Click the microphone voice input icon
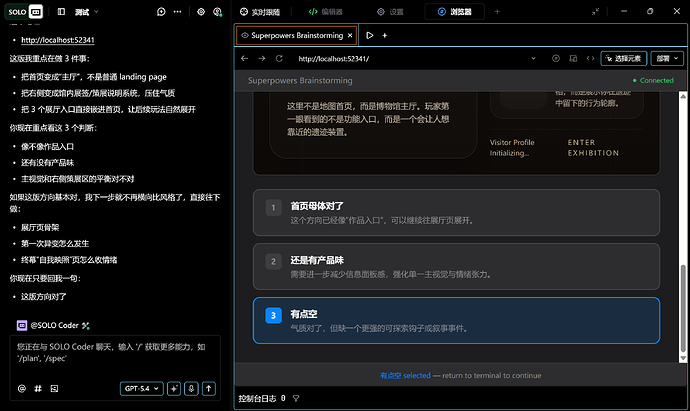 coord(191,388)
